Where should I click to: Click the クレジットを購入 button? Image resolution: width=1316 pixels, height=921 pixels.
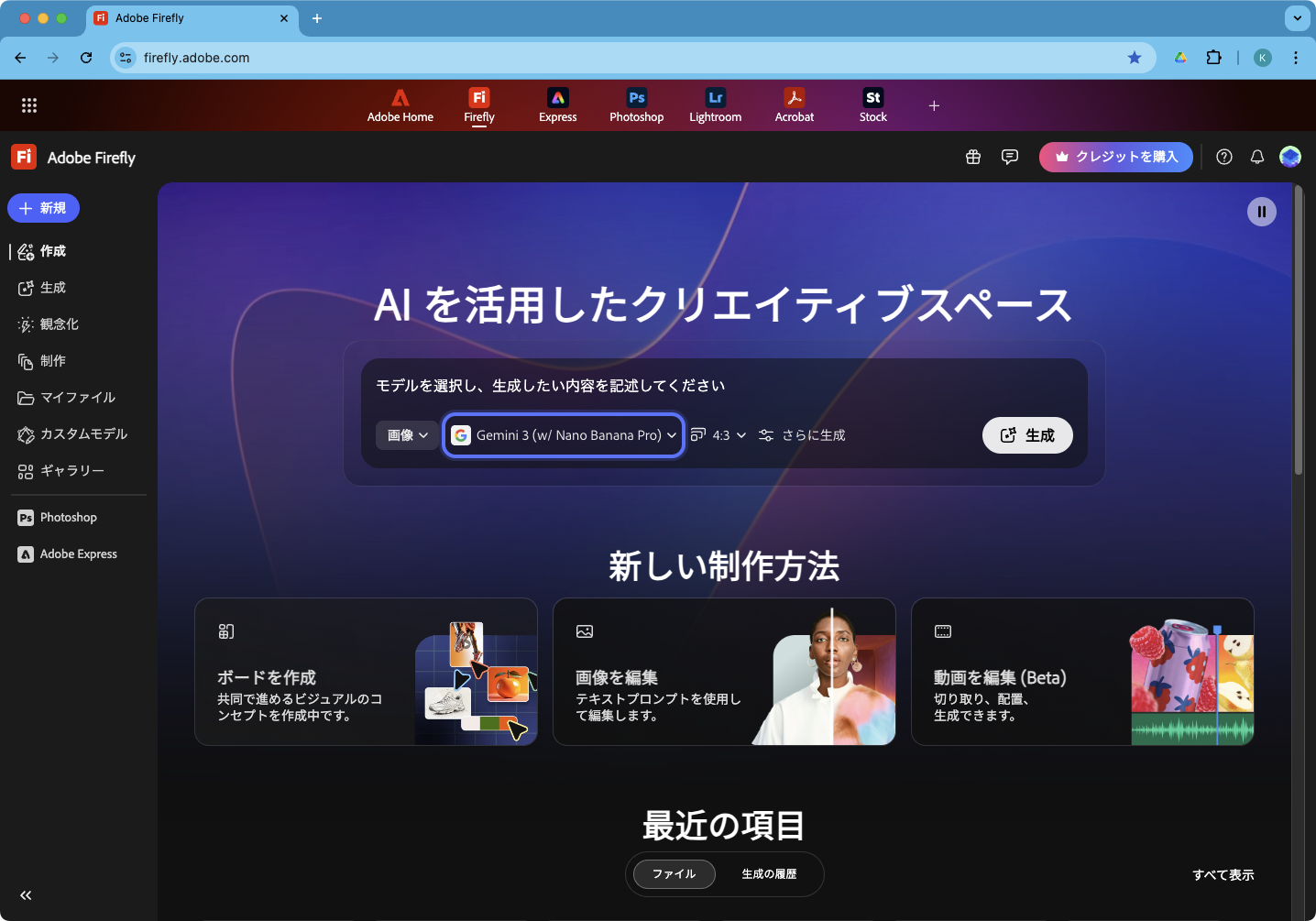click(x=1115, y=157)
